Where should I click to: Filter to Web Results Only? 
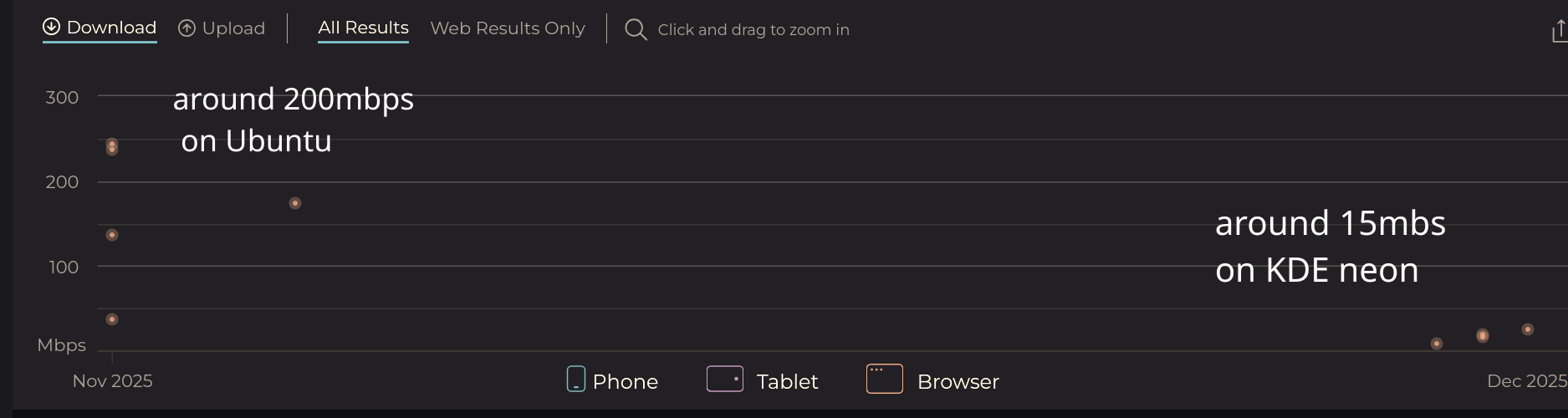point(508,28)
